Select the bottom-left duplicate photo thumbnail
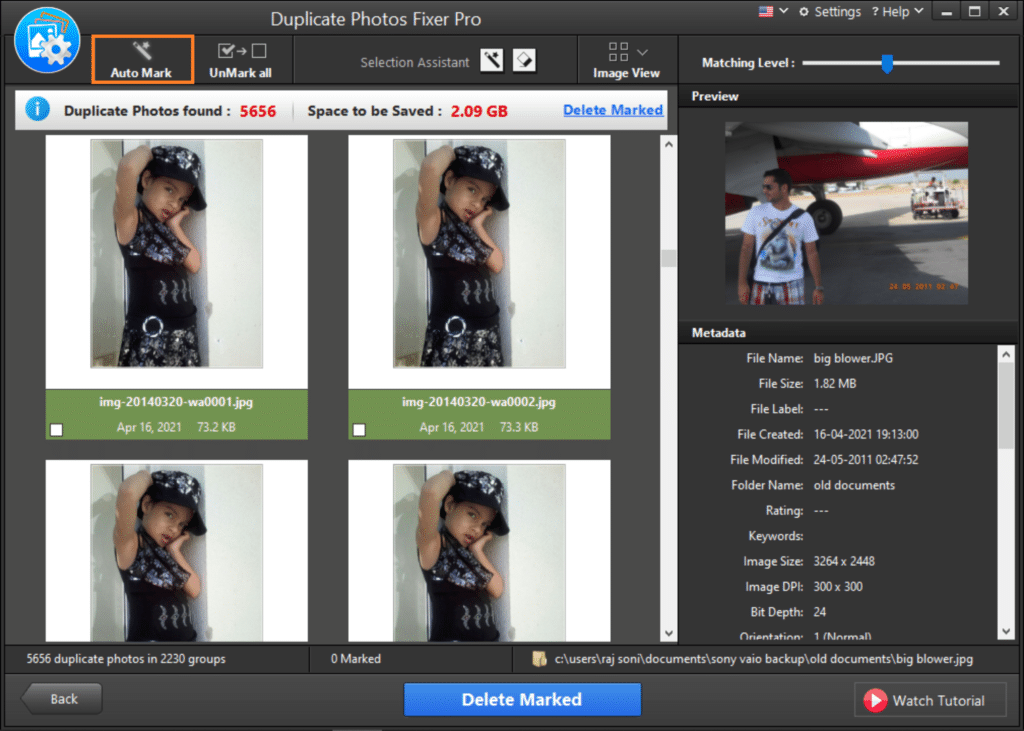The height and width of the screenshot is (731, 1024). pyautogui.click(x=176, y=553)
